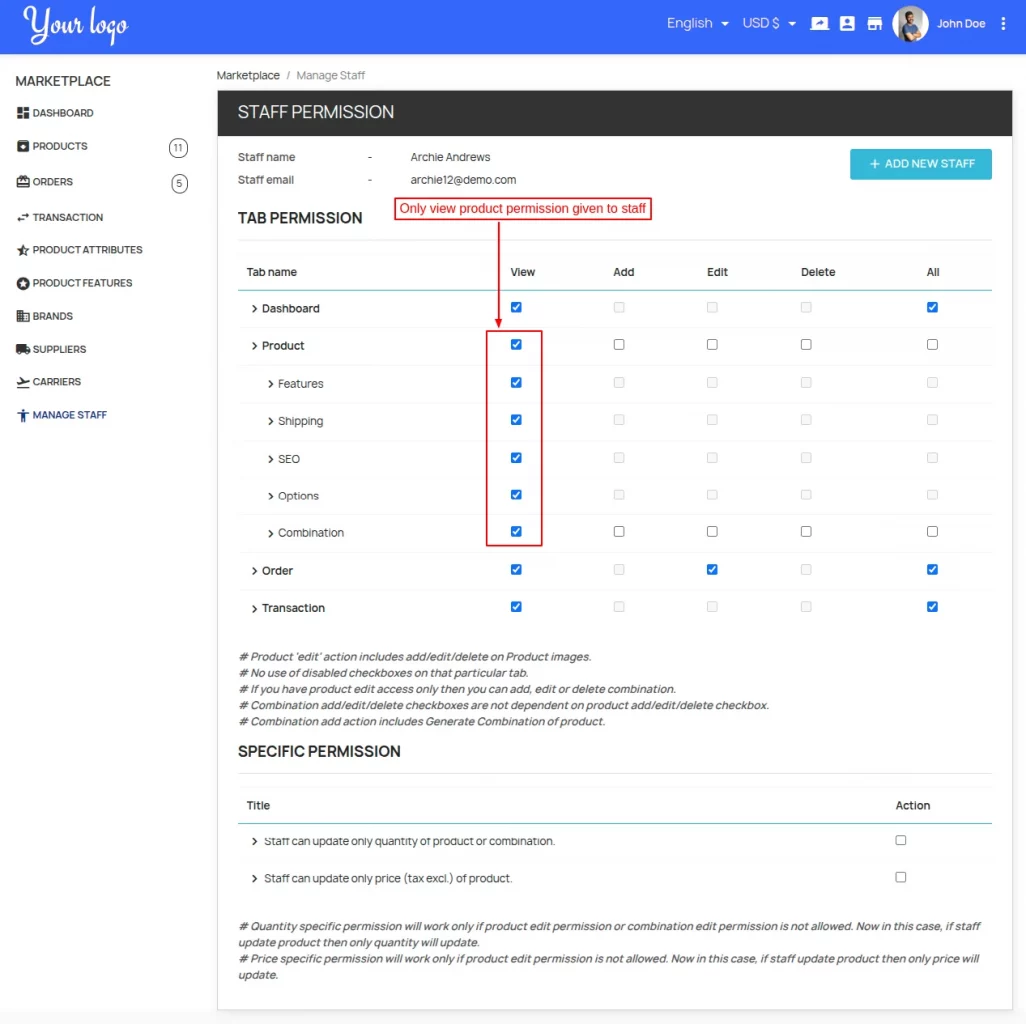Click the Manage Staff person icon

tap(23, 415)
